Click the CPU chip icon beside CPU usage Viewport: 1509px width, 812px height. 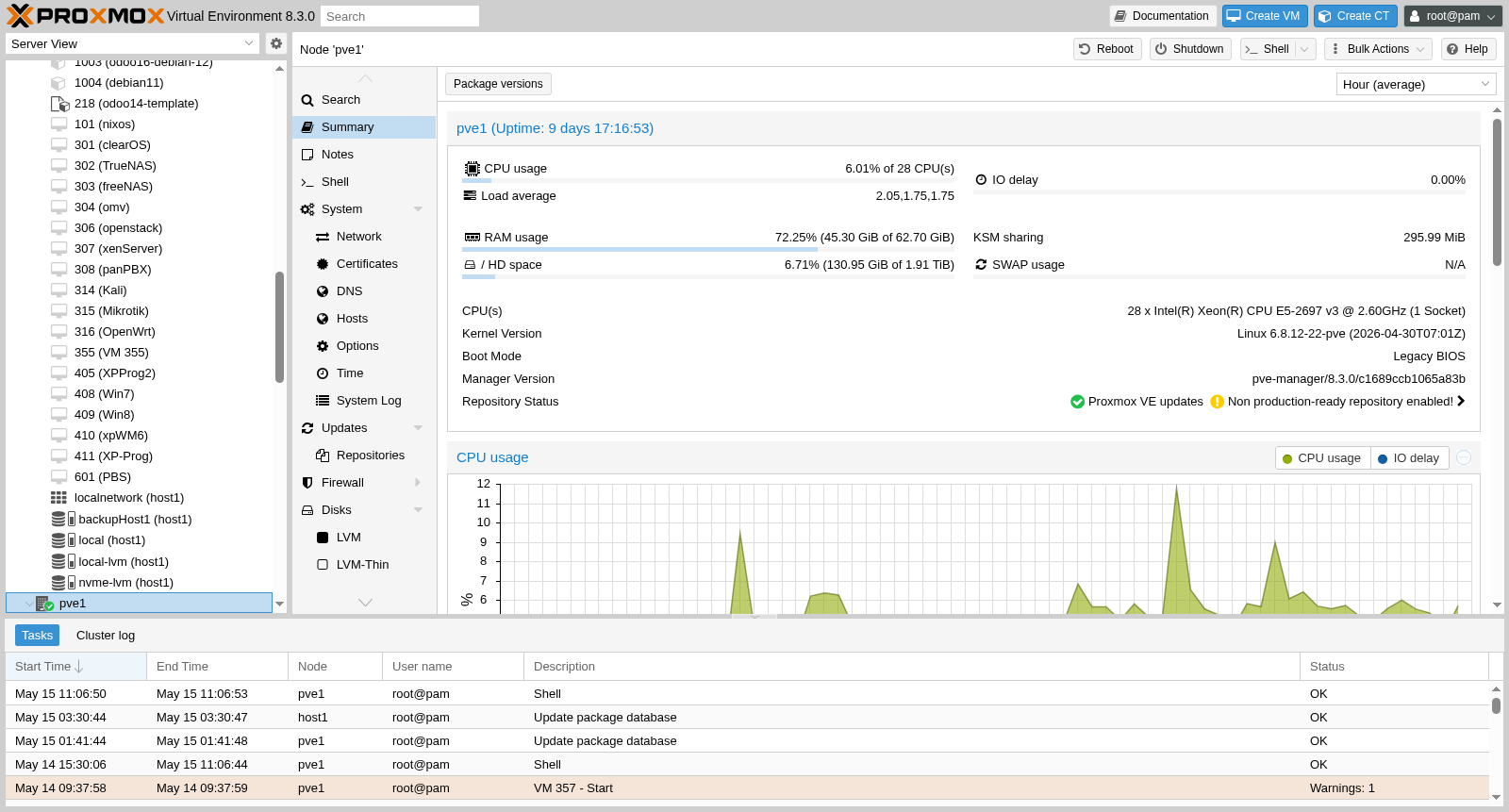(x=472, y=169)
